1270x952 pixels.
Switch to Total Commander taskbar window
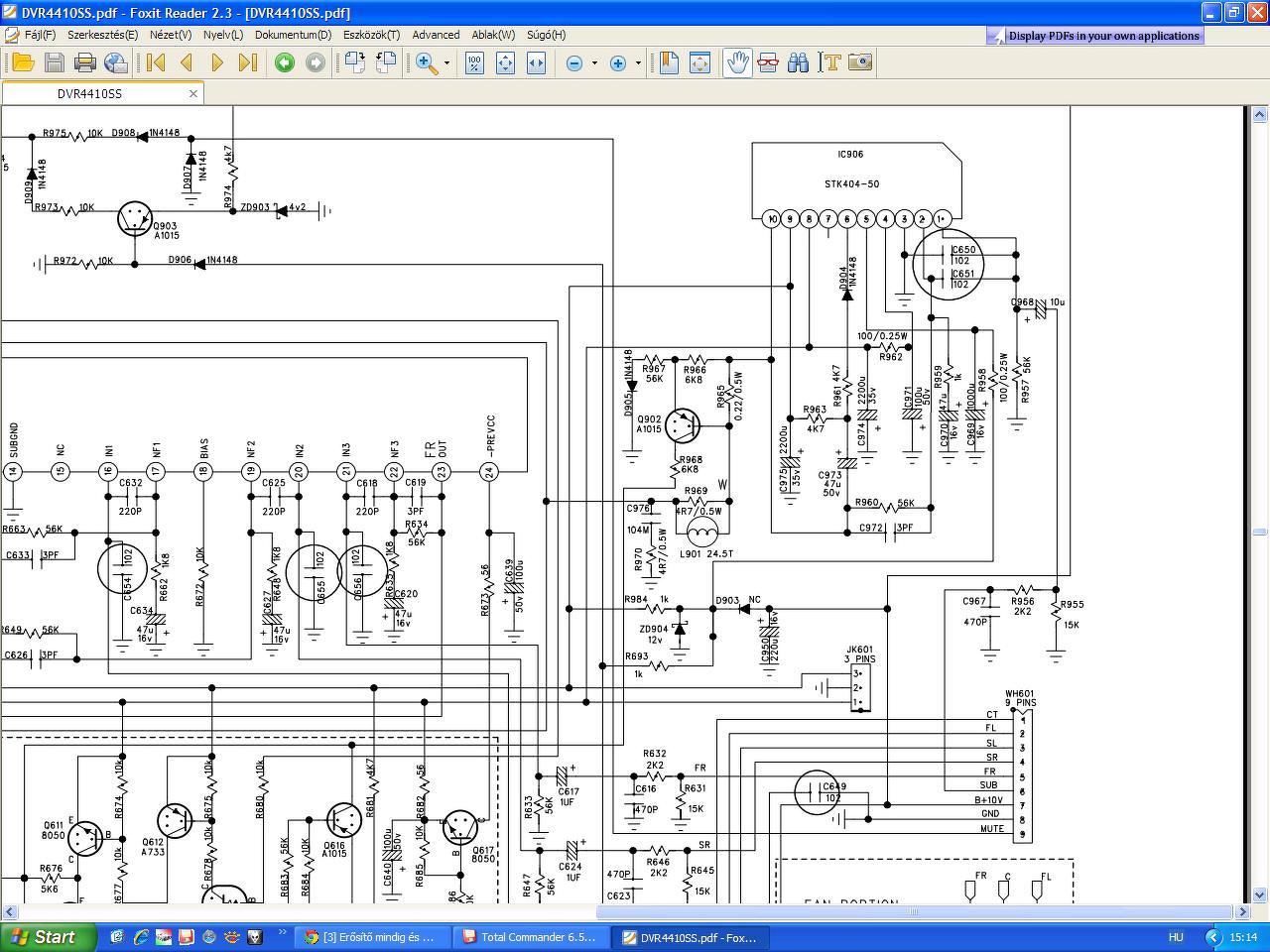coord(532,937)
